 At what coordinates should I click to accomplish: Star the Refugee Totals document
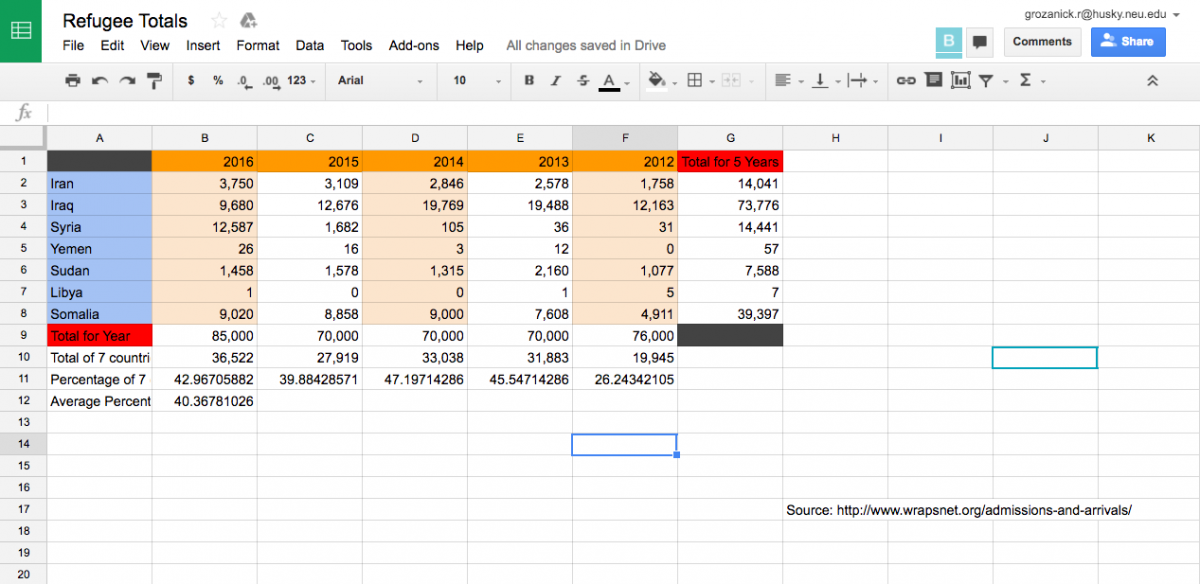219,21
